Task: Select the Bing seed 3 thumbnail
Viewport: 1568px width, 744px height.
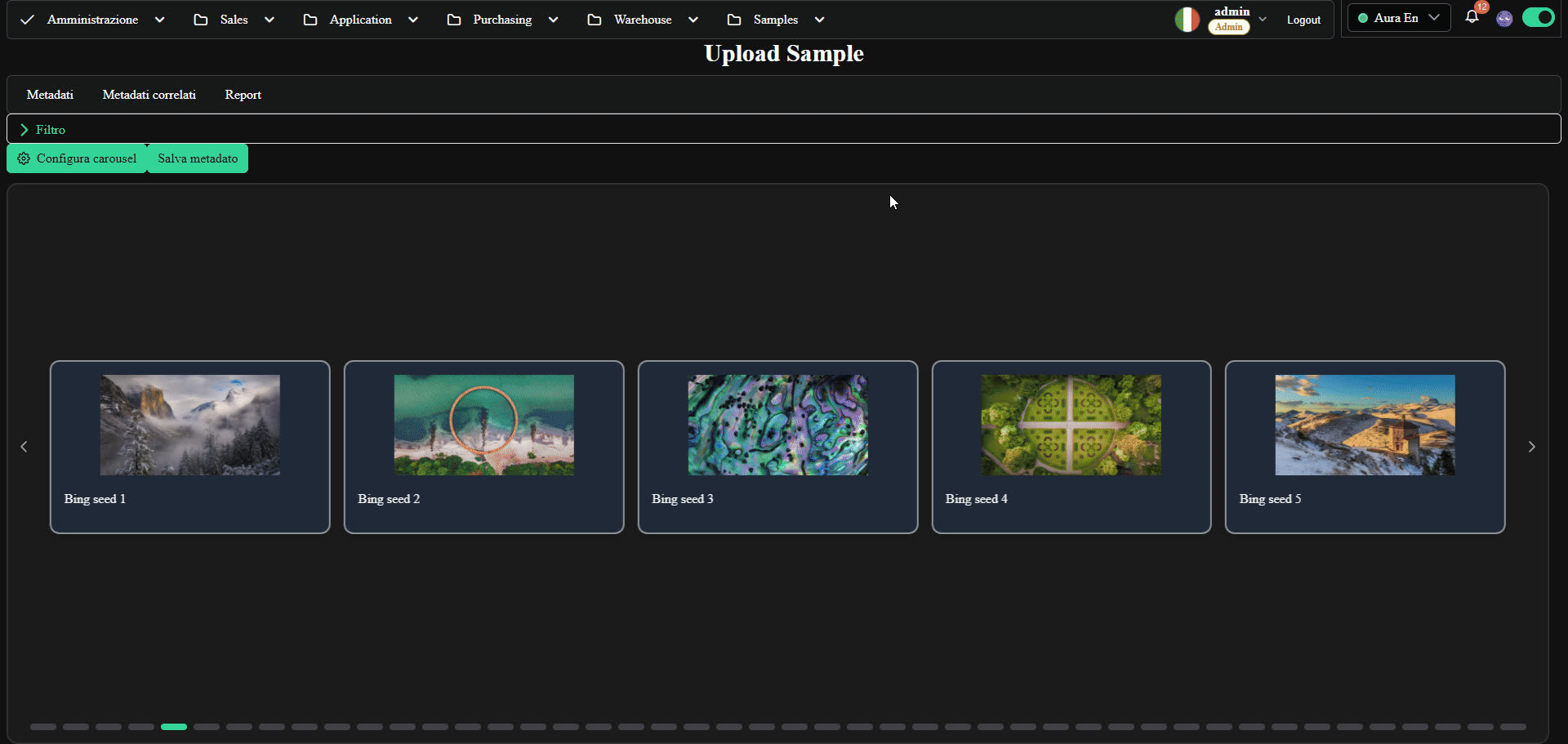Action: (x=777, y=425)
